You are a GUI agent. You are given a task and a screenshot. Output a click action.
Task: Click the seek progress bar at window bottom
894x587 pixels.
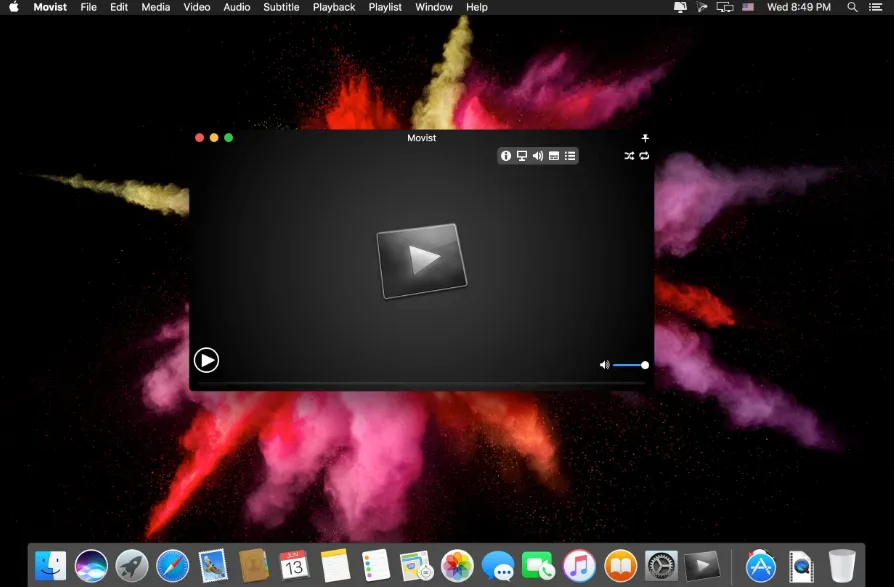pos(422,384)
